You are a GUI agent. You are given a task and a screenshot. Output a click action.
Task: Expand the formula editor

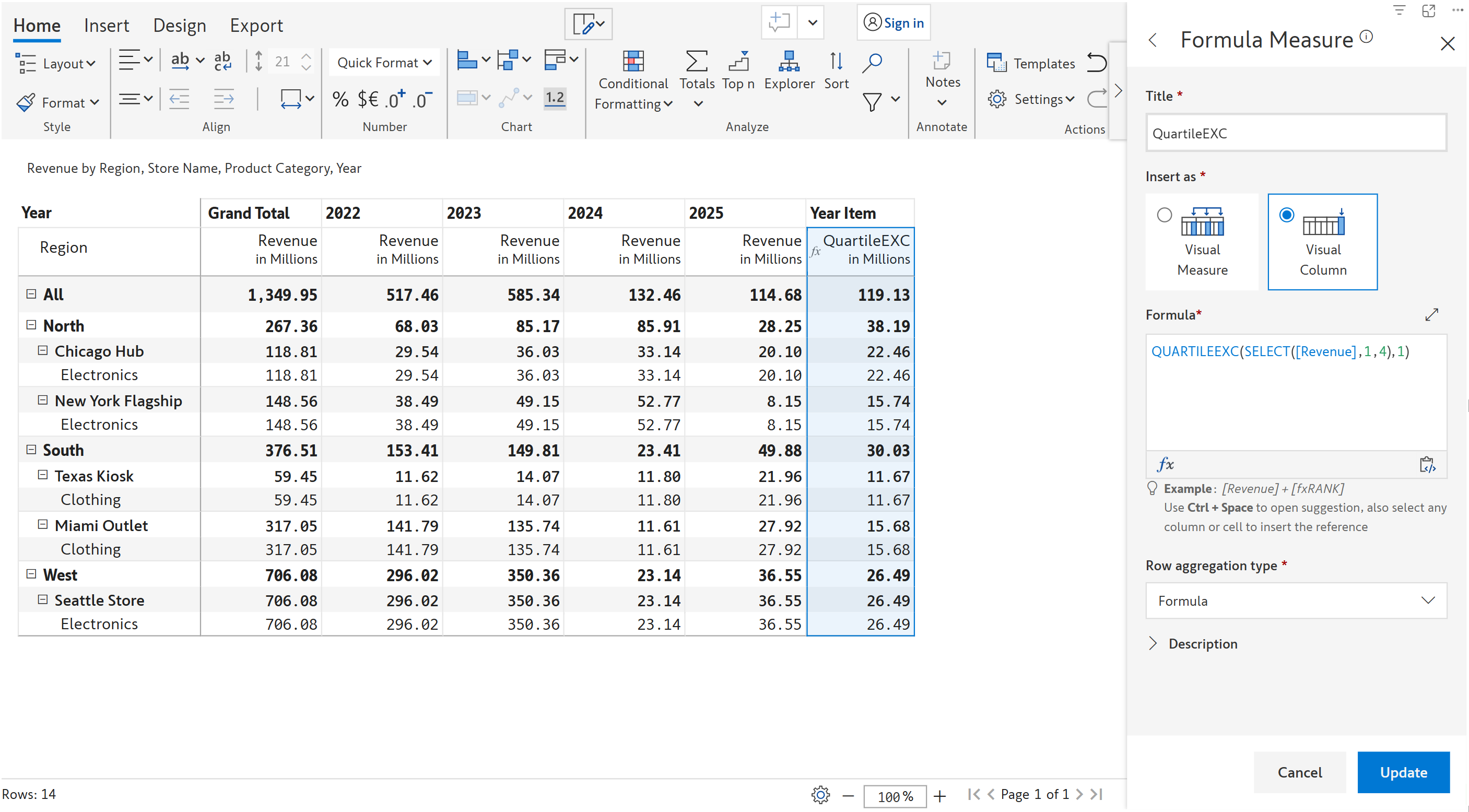pyautogui.click(x=1431, y=315)
